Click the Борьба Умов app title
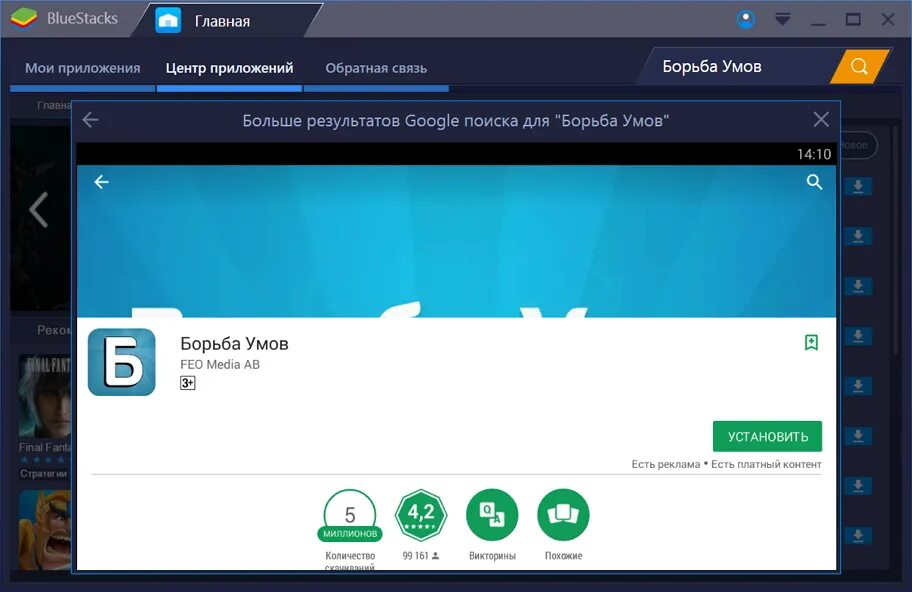The image size is (912, 592). click(234, 344)
